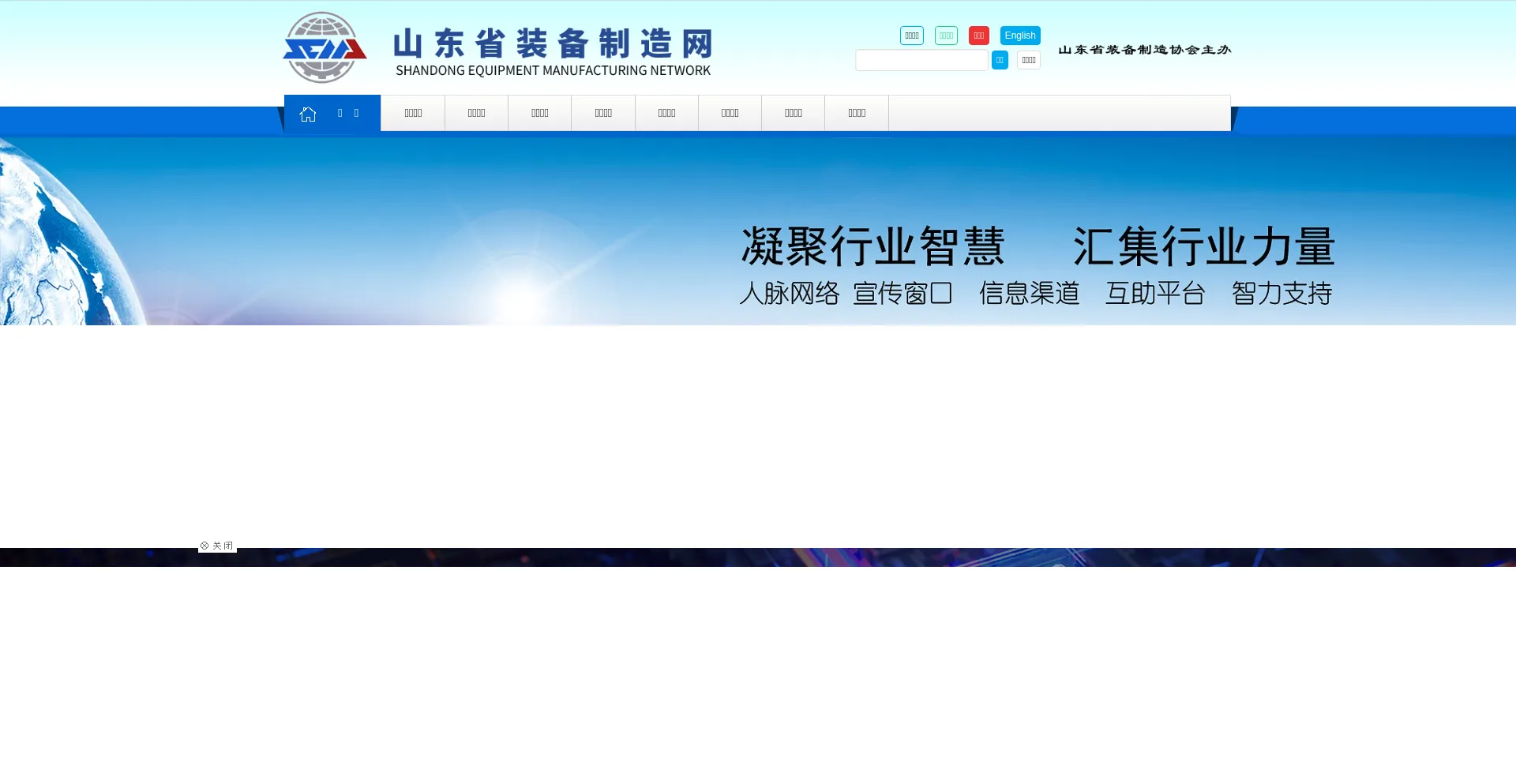This screenshot has width=1516, height=784.
Task: Click the 山东省装备制造协会主办 calligraphy text
Action: point(1144,50)
